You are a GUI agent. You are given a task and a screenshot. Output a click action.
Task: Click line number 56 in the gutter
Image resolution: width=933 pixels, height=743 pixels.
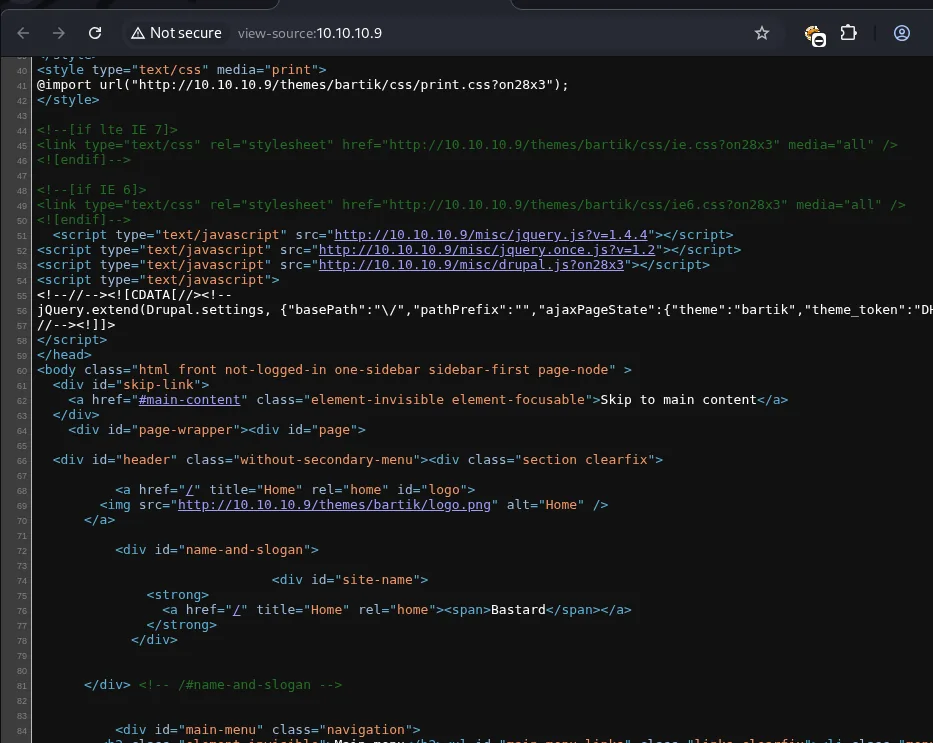click(x=22, y=311)
